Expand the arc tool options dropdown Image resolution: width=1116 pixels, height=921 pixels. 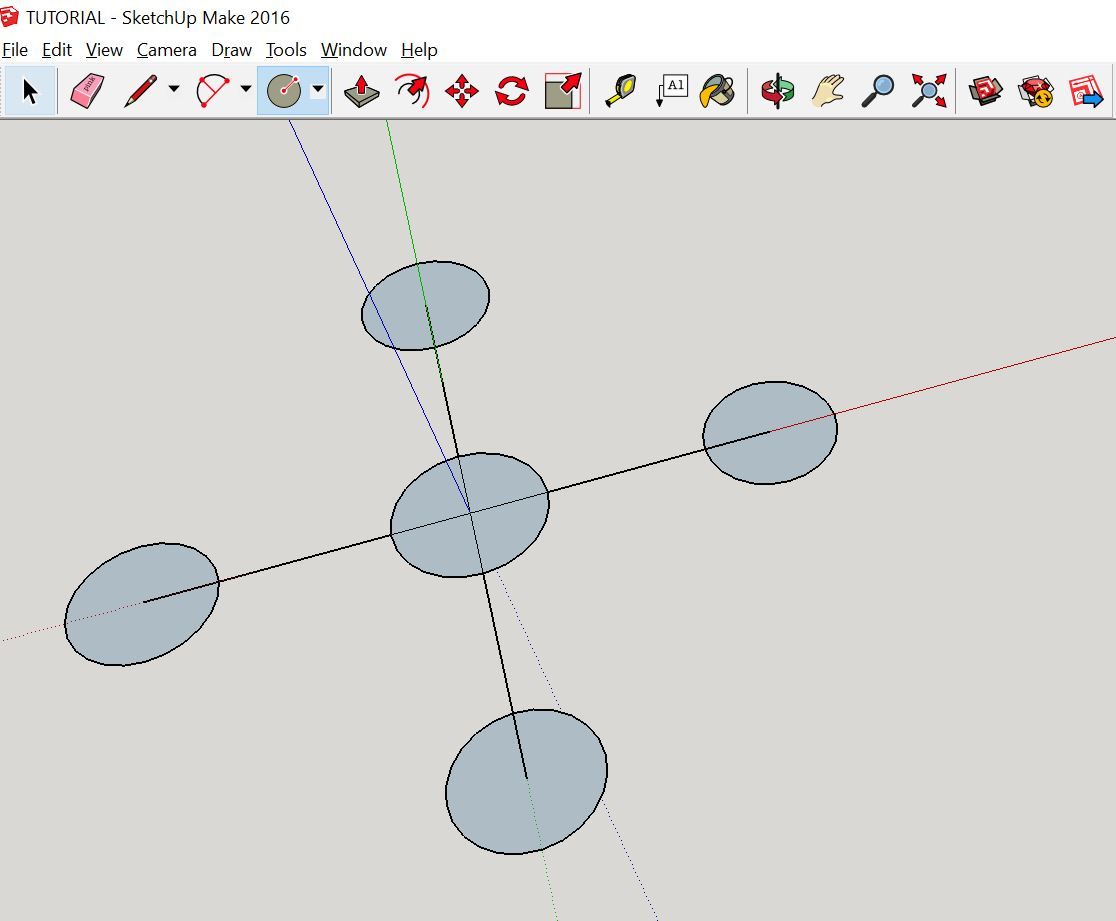click(x=245, y=91)
